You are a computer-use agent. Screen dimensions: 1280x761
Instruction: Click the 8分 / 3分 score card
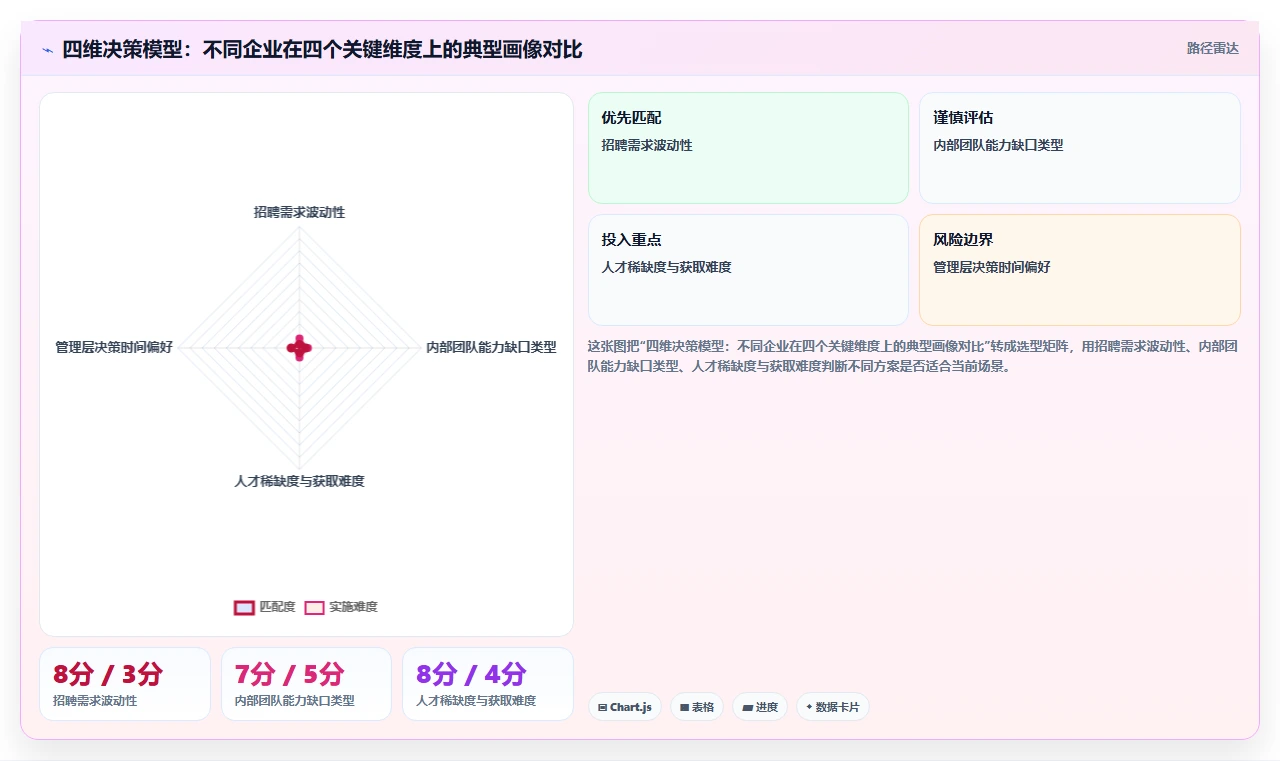click(125, 684)
